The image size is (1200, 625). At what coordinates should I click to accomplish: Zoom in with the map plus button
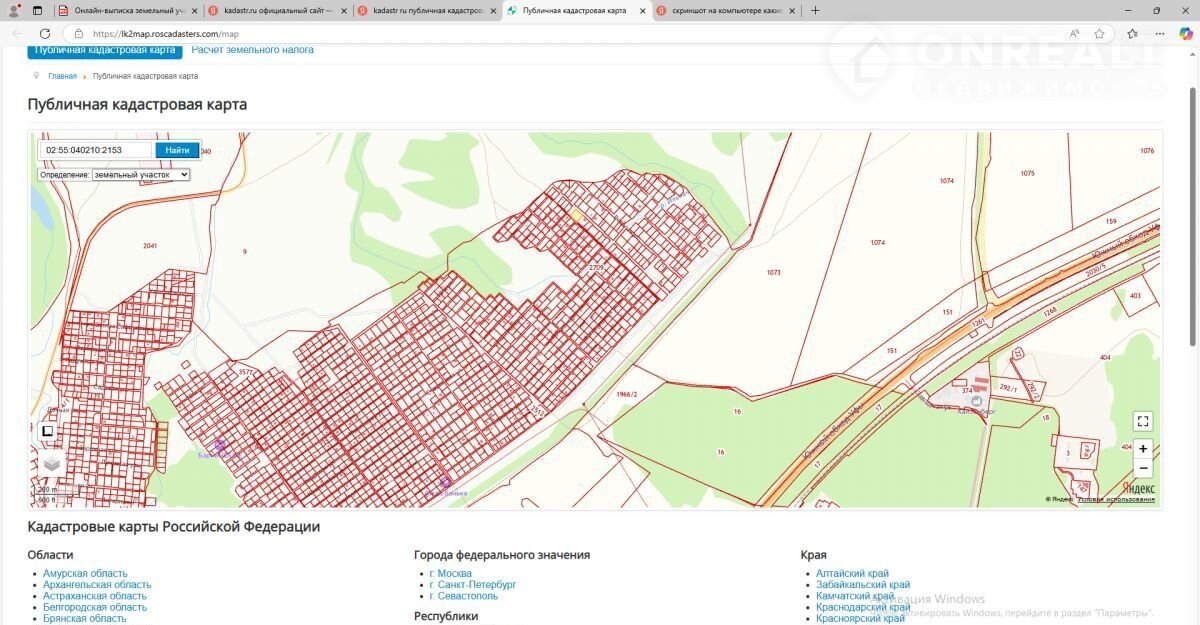[1143, 448]
